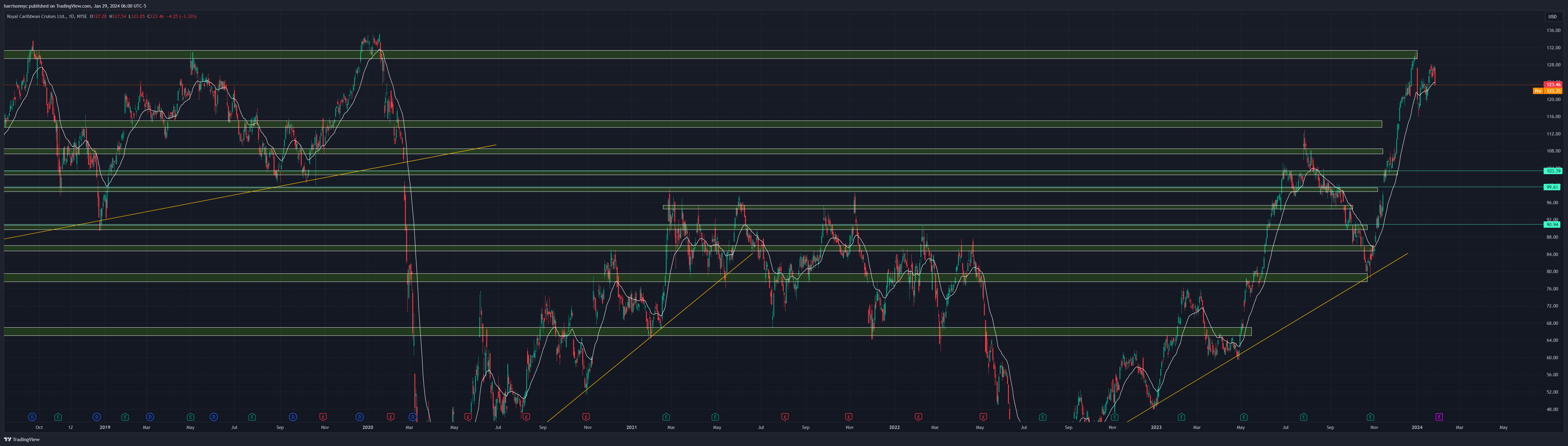1568x446 pixels.
Task: Click the dividend marker right of Mar 2019
Action: click(150, 417)
